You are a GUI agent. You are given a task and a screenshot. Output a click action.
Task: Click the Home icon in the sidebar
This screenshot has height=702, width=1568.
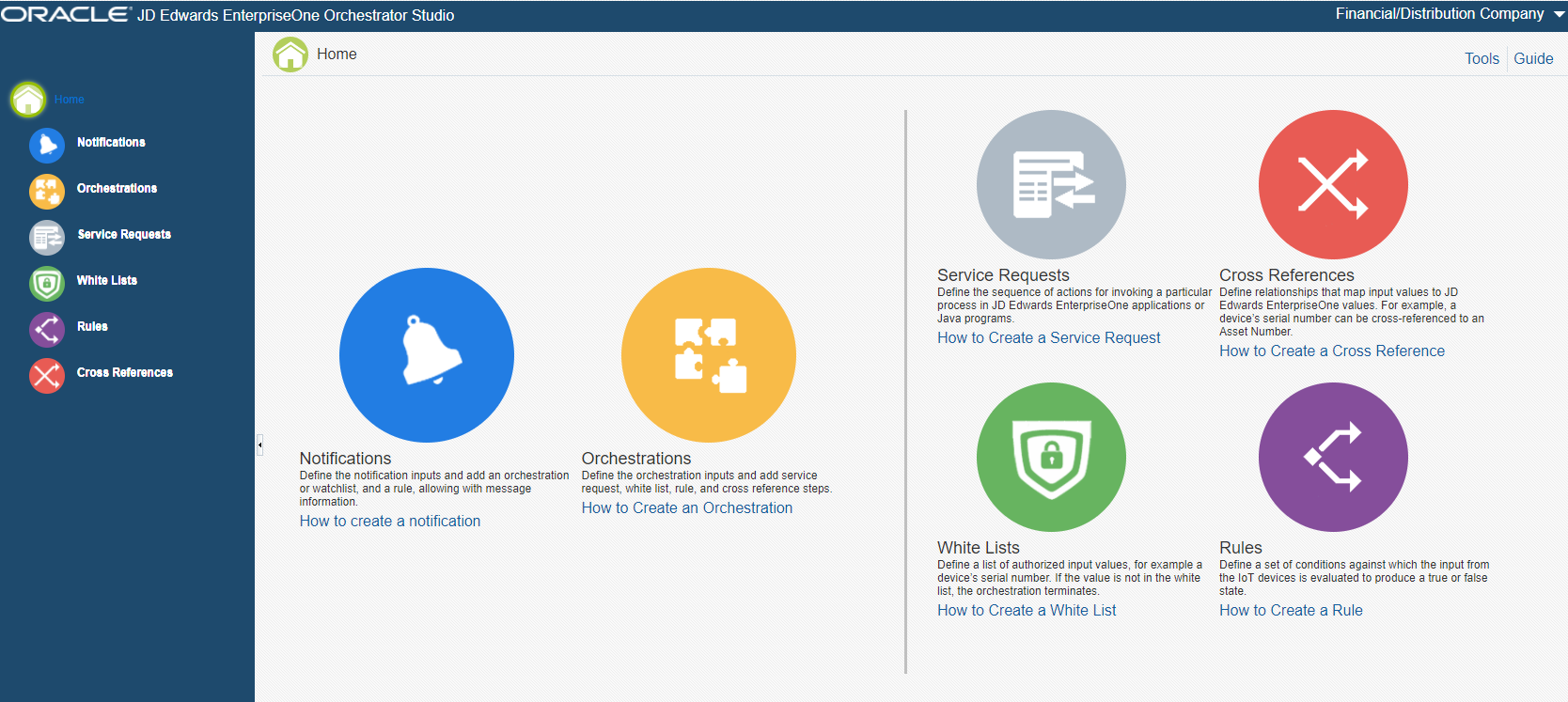coord(28,99)
